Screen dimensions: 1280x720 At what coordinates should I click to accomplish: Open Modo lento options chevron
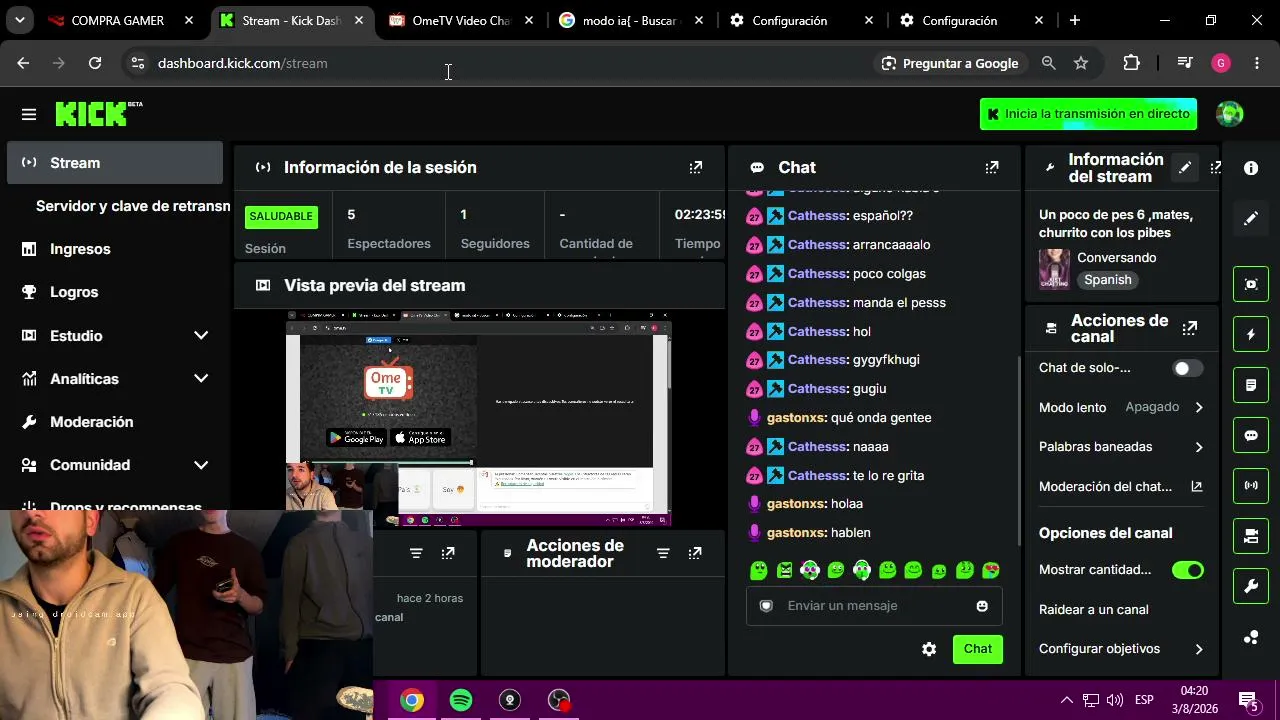click(1199, 408)
